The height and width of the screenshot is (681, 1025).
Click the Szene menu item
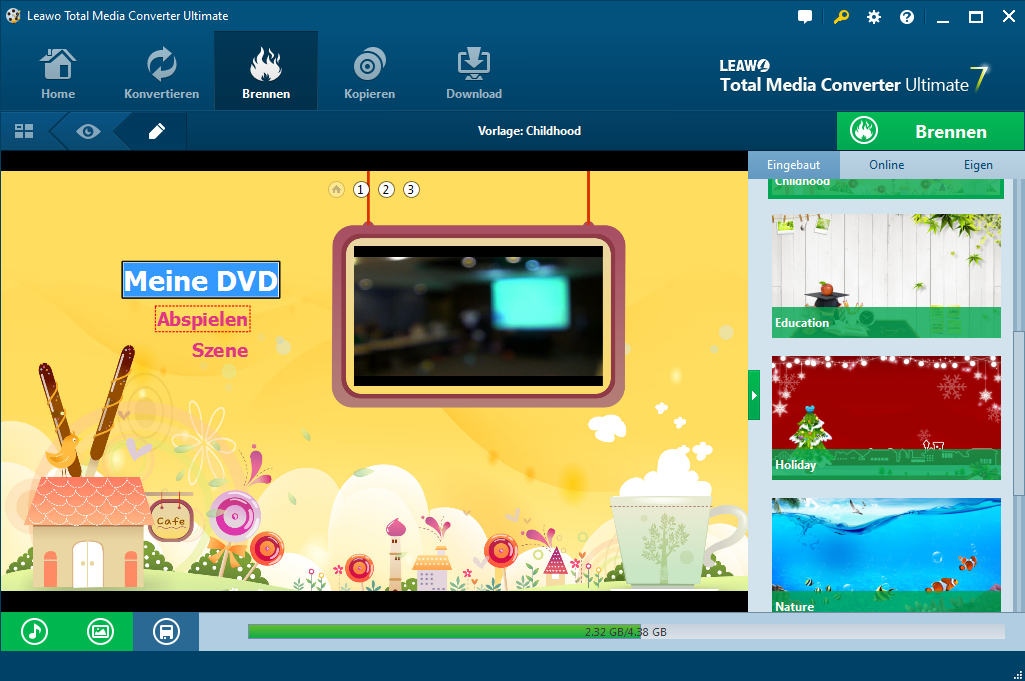pos(220,350)
